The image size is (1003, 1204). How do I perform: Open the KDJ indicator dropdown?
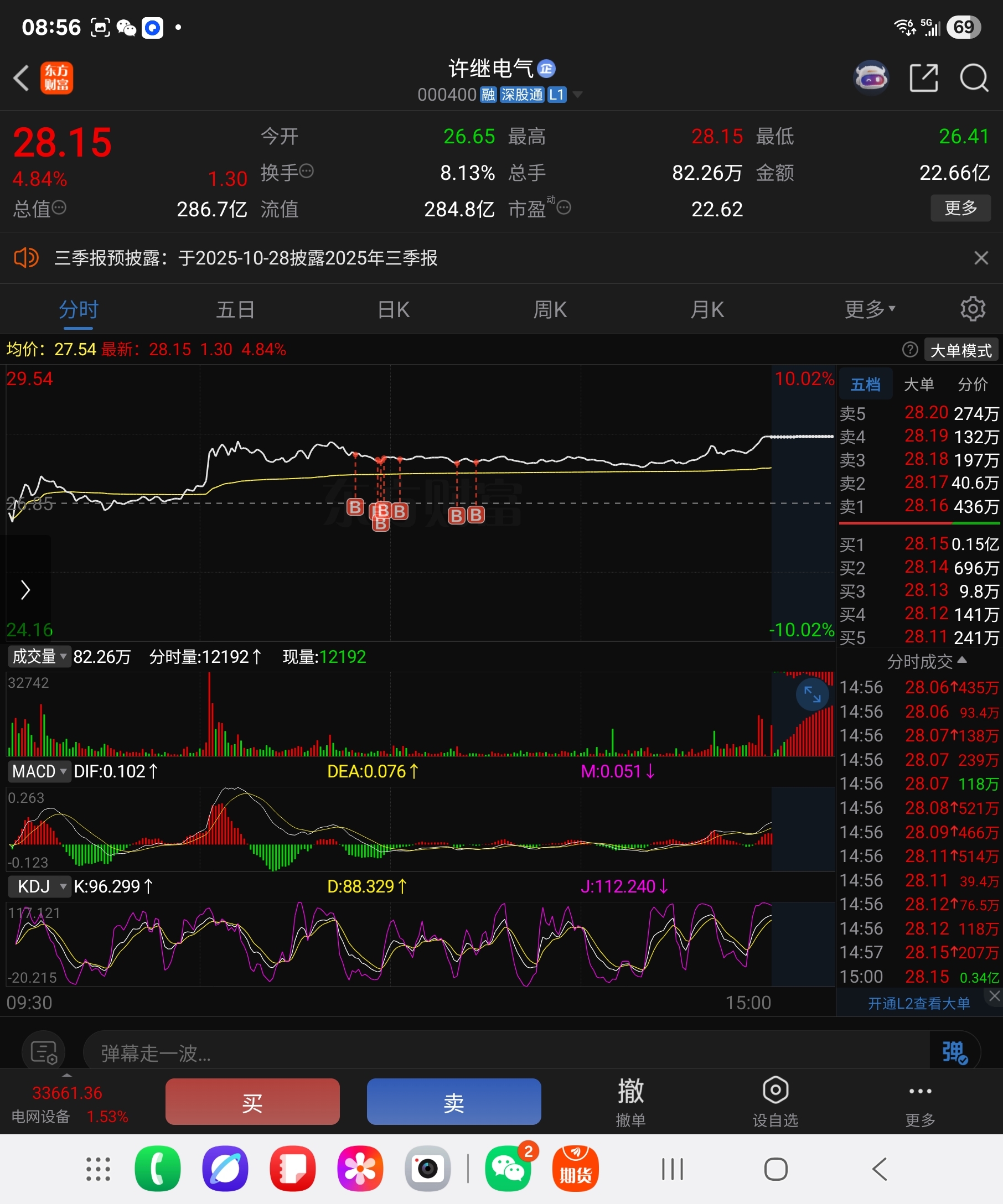pyautogui.click(x=39, y=886)
